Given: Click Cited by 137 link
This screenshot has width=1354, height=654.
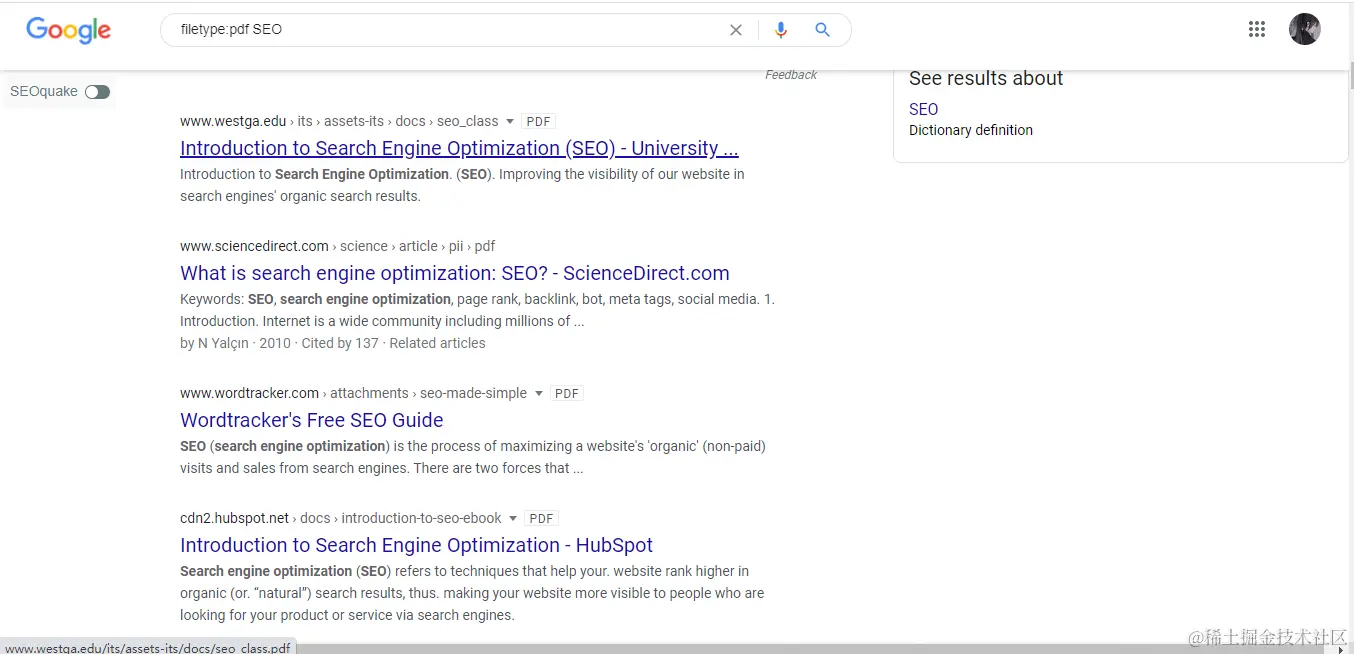Looking at the screenshot, I should 340,343.
